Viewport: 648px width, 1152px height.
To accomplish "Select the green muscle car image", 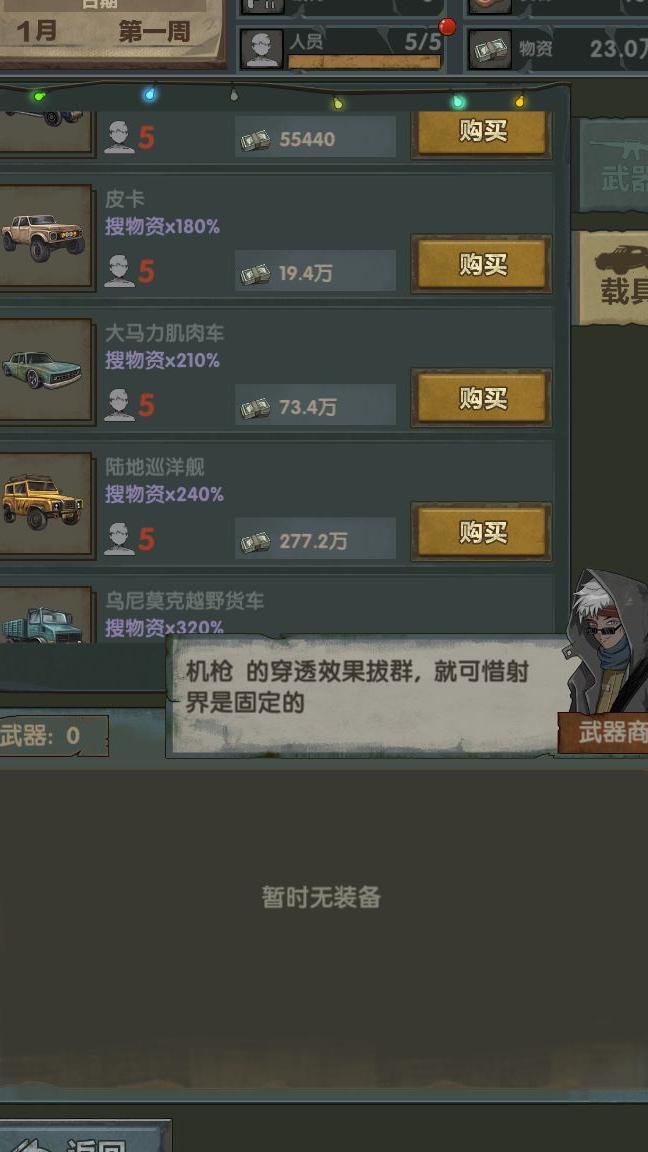I will tap(44, 370).
